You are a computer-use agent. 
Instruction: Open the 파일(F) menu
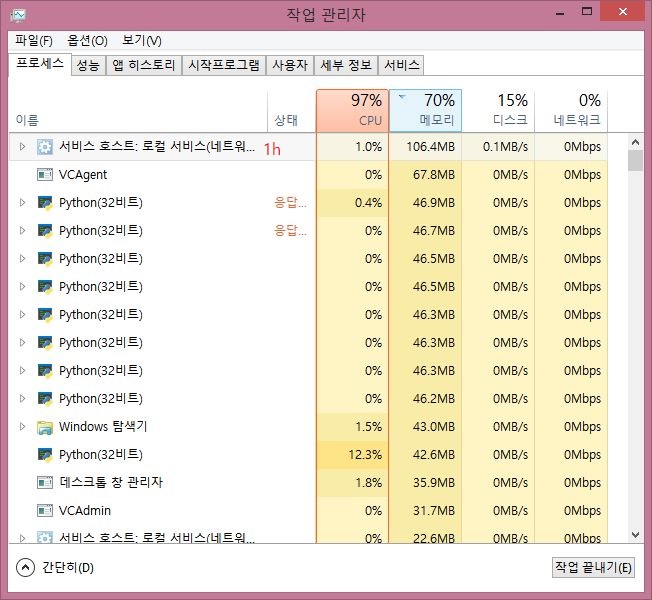(x=34, y=40)
